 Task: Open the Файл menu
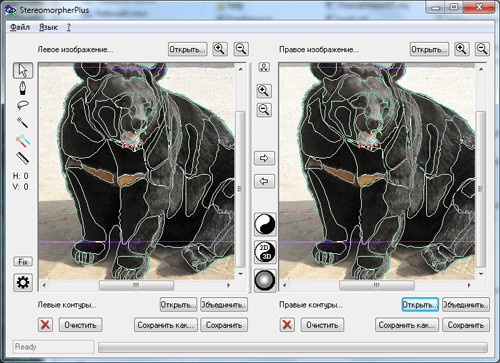20,27
